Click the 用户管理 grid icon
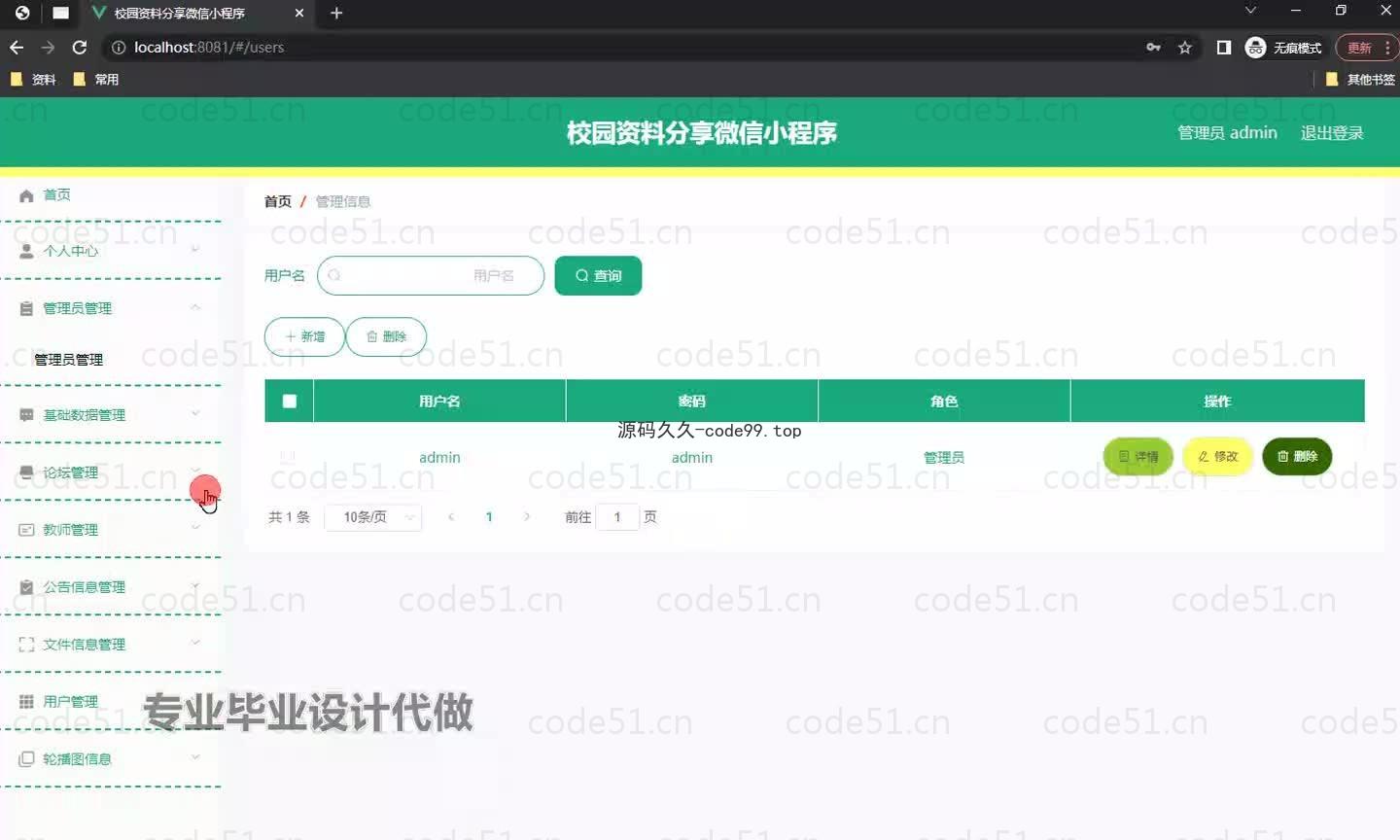This screenshot has height=840, width=1400. pyautogui.click(x=26, y=702)
